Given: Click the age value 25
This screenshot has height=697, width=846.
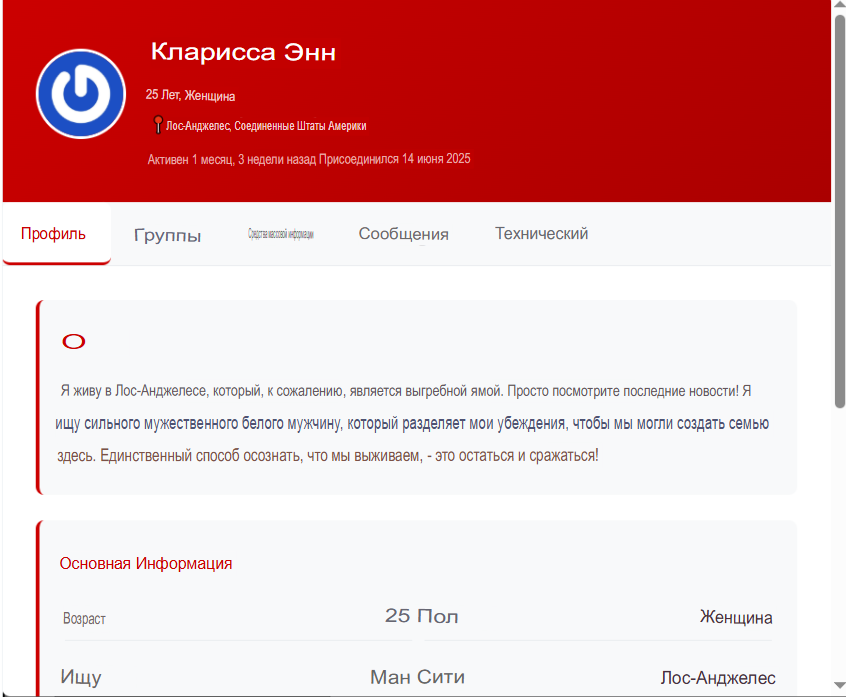Looking at the screenshot, I should tap(398, 616).
